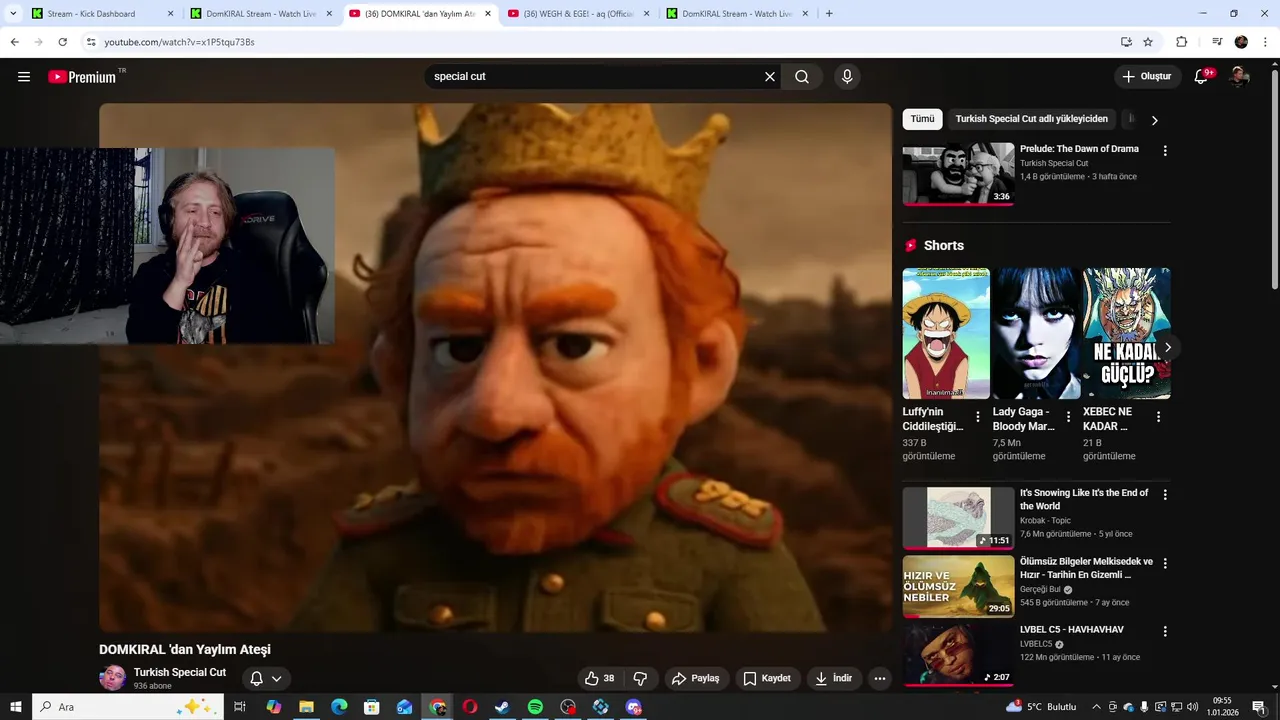Open the Luffy'nin Ciddileştiği short thumbnail
This screenshot has height=720, width=1280.
[946, 333]
